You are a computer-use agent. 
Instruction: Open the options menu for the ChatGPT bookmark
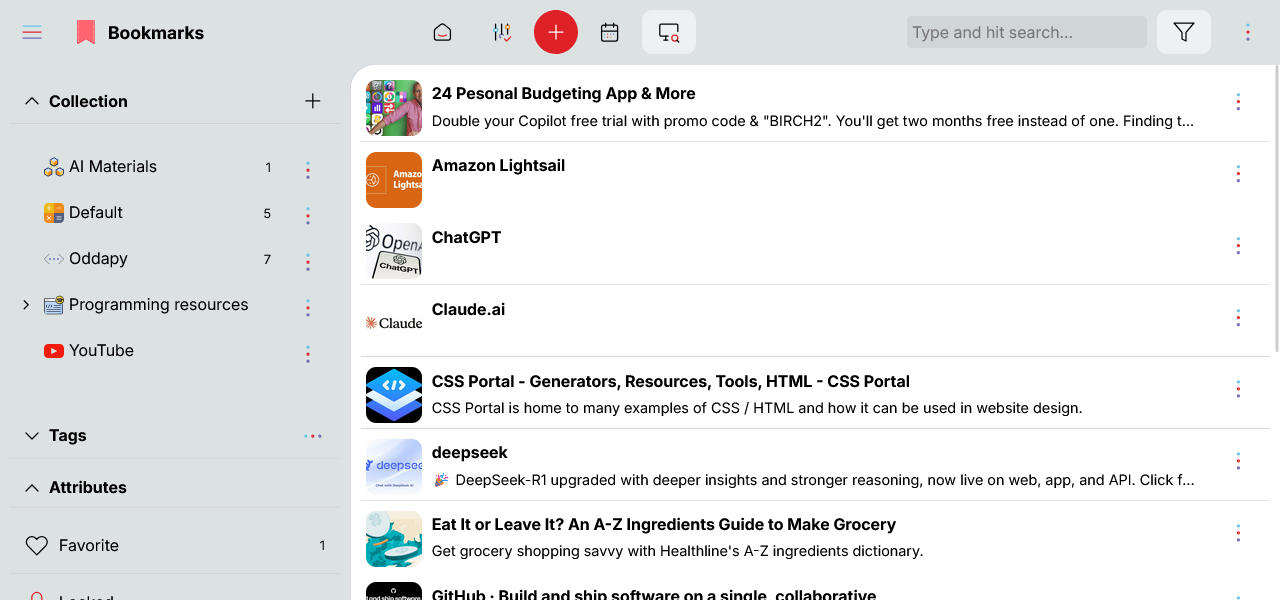[x=1238, y=245]
